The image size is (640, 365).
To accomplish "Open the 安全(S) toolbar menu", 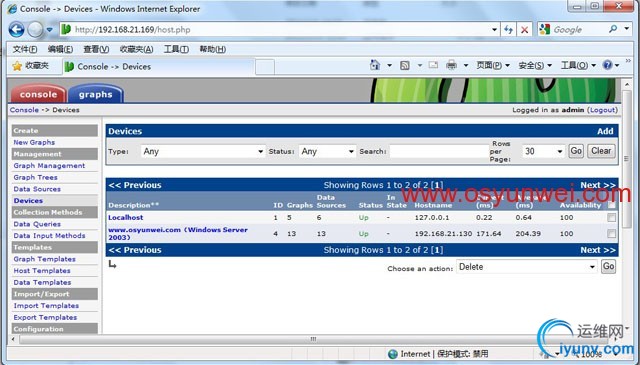I will click(x=535, y=65).
